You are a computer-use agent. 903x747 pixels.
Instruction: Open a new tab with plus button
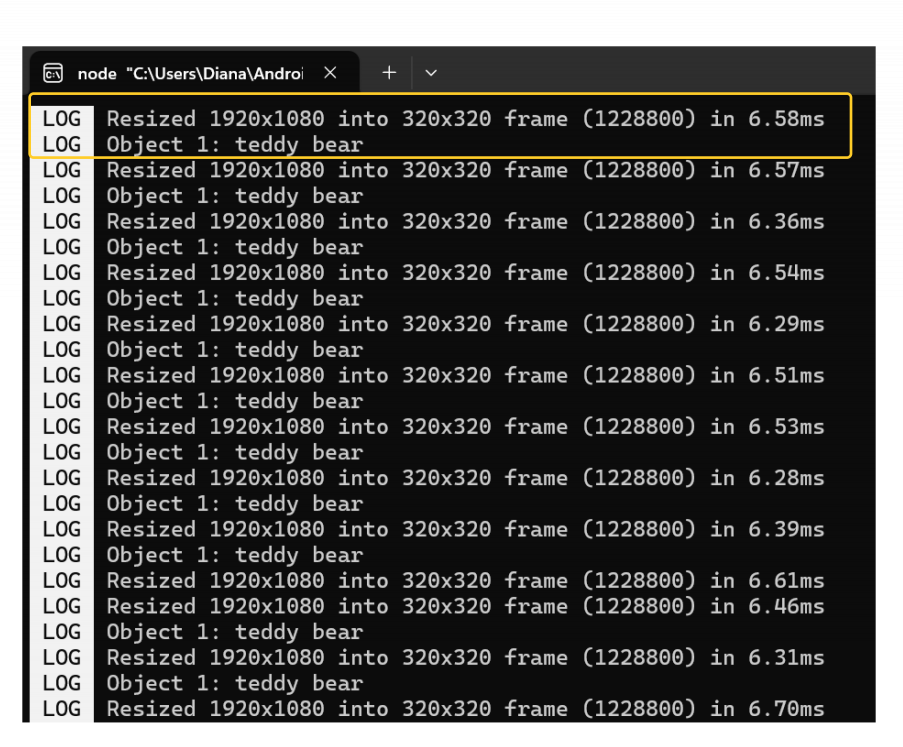pos(389,73)
